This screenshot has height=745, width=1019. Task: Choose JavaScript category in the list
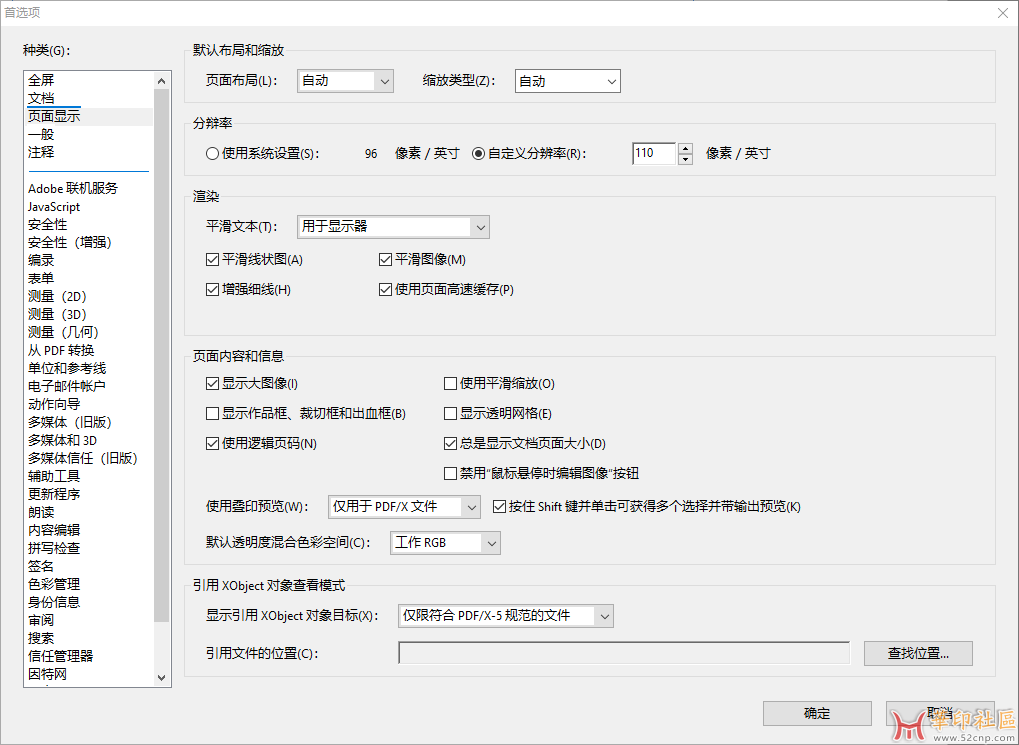(x=54, y=207)
